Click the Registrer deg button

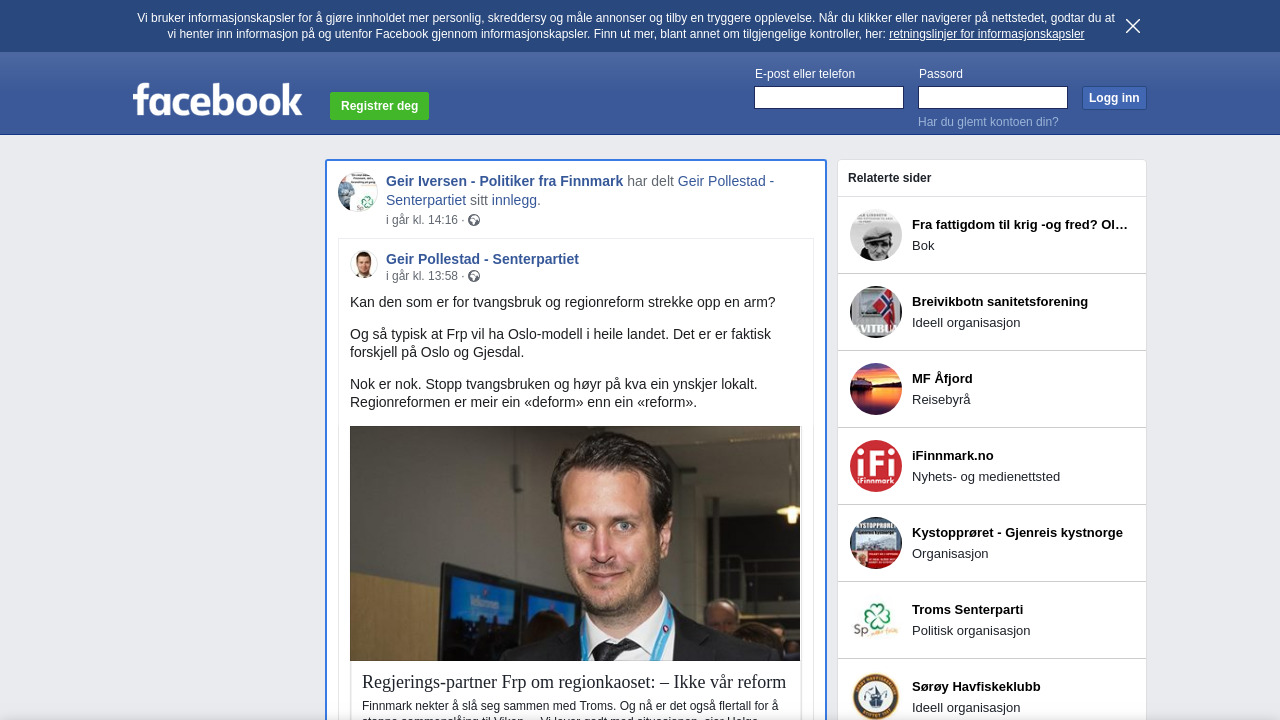[x=379, y=106]
